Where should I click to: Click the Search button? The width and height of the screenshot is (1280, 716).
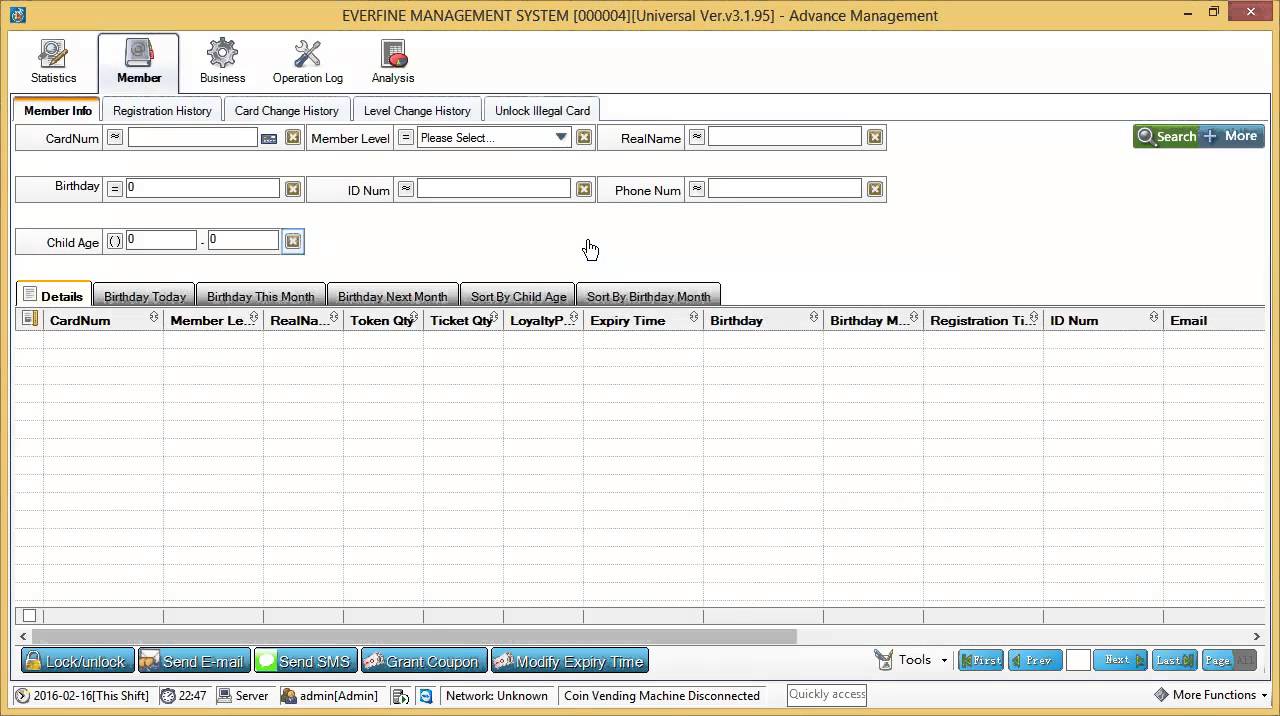pyautogui.click(x=1166, y=136)
